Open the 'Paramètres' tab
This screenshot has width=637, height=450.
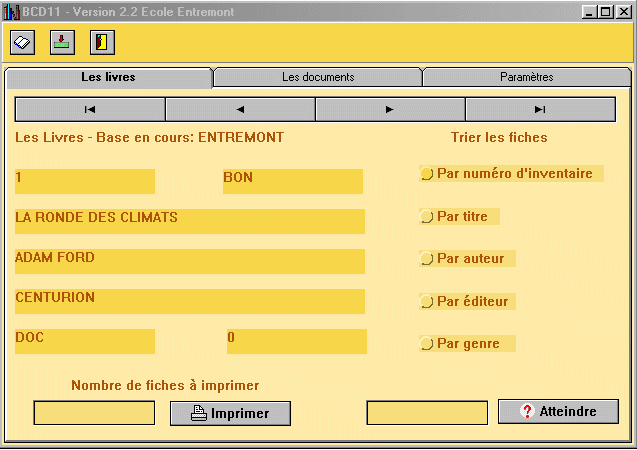526,77
